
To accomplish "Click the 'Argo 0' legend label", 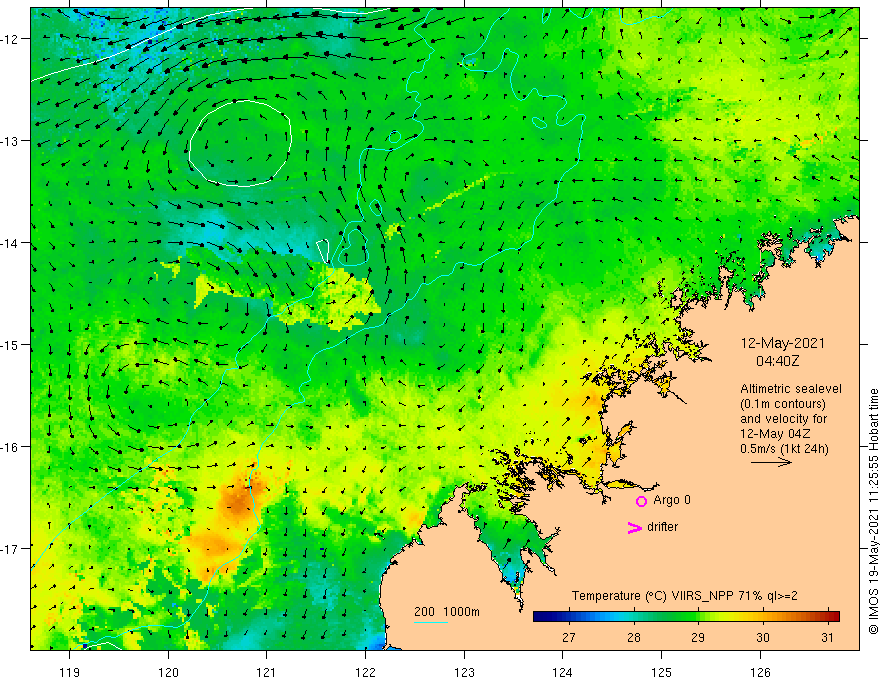I will [x=672, y=500].
